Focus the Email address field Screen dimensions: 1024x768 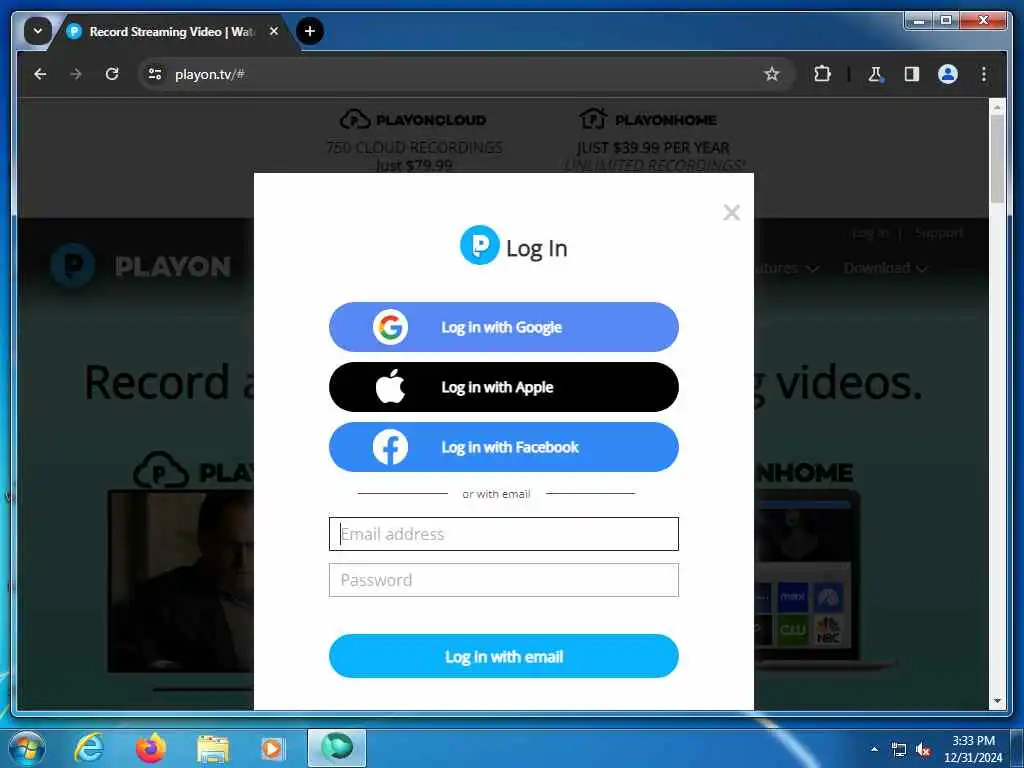click(504, 534)
